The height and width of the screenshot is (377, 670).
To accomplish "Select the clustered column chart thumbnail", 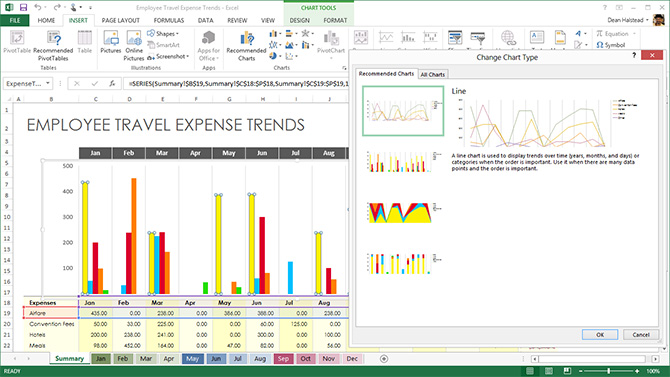I will click(403, 162).
